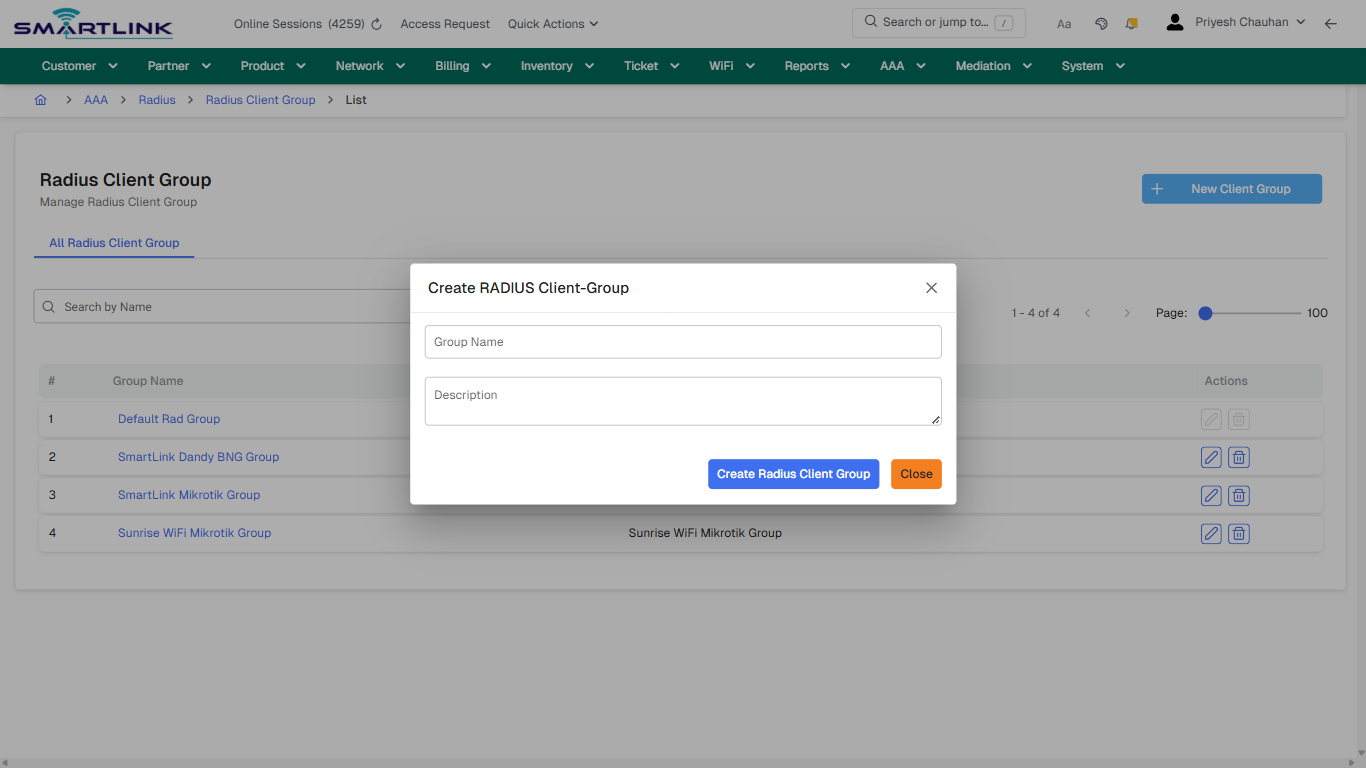Click the font size Aa icon
This screenshot has width=1366, height=768.
point(1064,23)
